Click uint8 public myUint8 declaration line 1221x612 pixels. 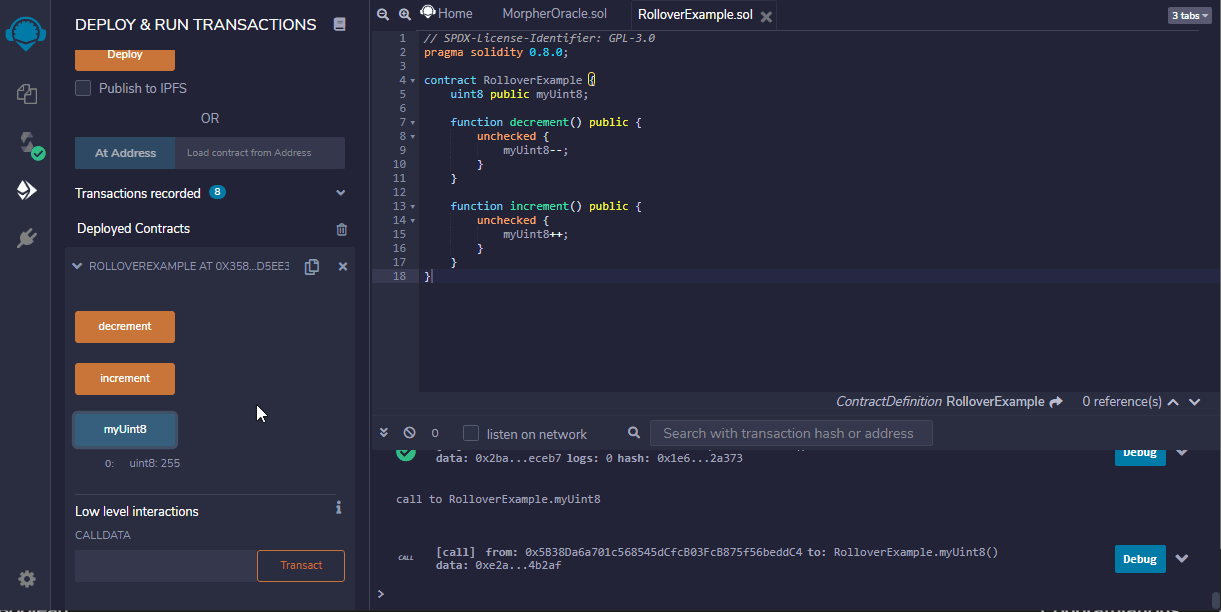(520, 94)
